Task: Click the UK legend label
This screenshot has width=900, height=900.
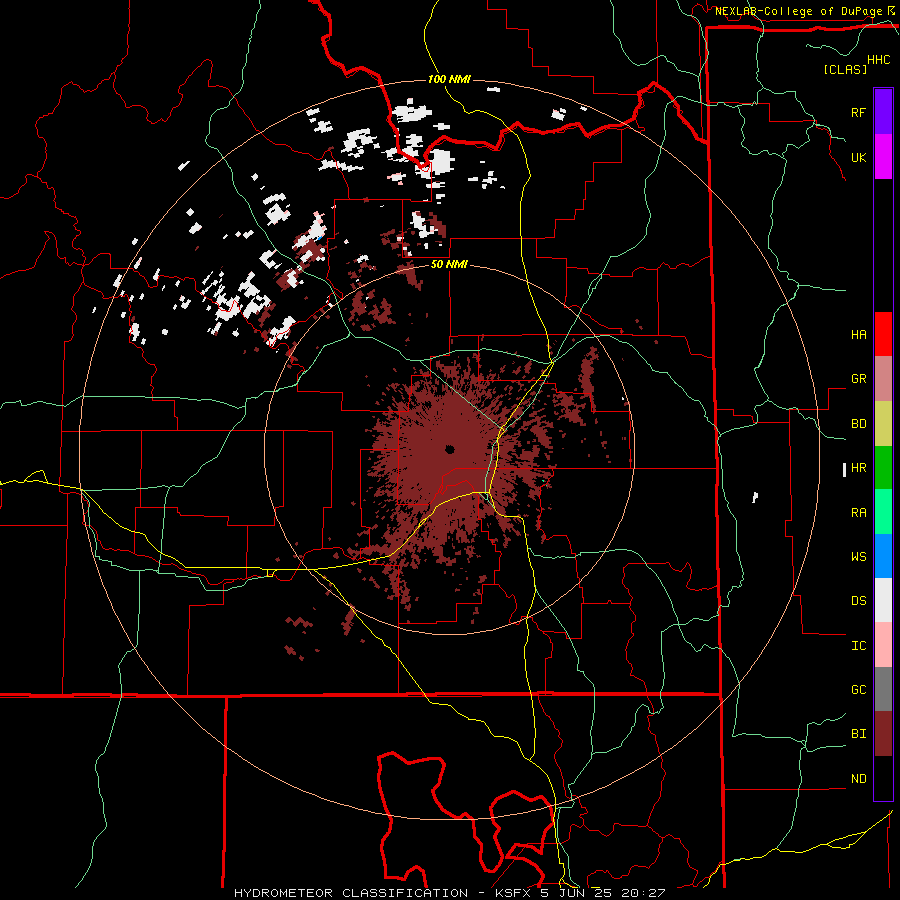Action: tap(858, 157)
